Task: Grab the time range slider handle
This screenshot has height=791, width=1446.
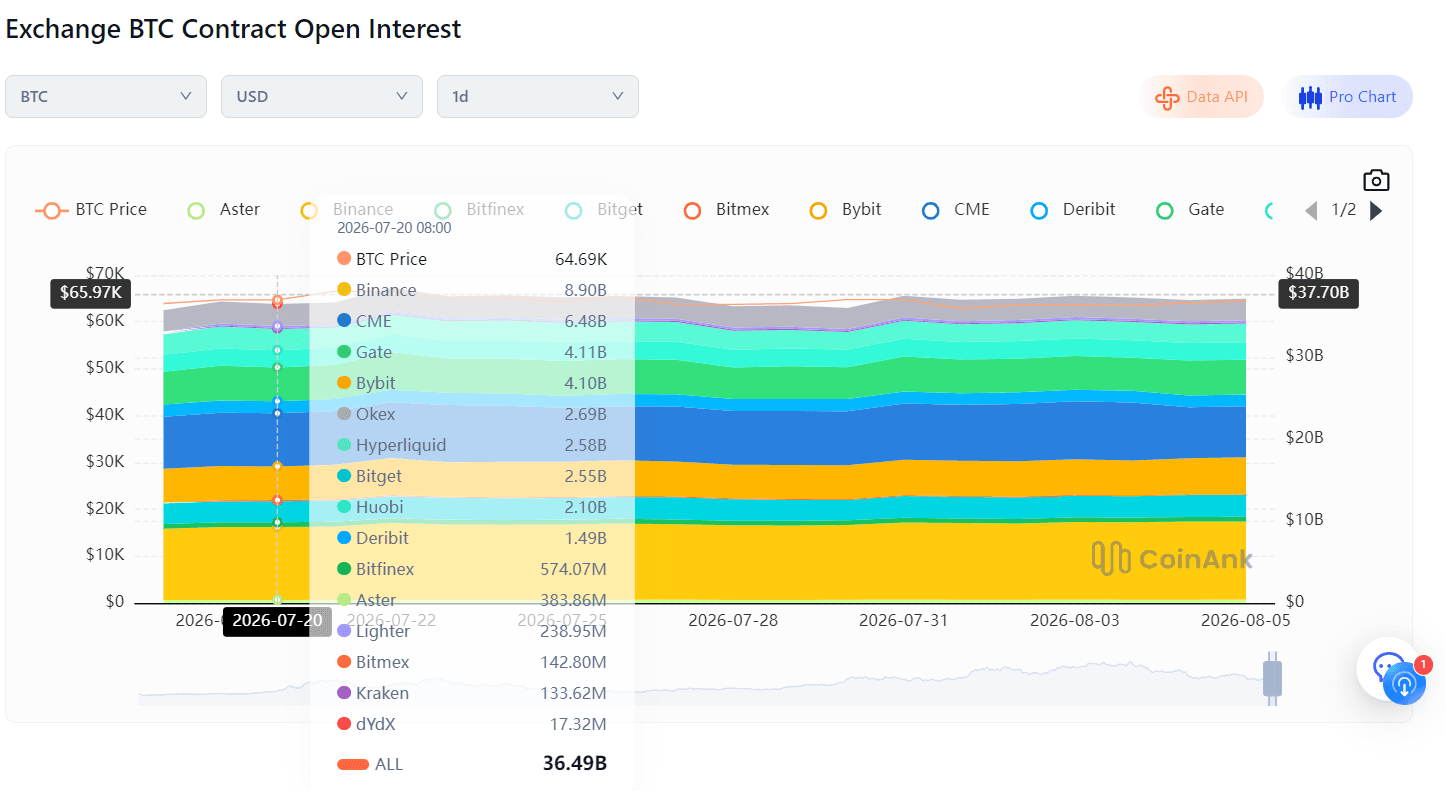Action: pyautogui.click(x=1272, y=678)
